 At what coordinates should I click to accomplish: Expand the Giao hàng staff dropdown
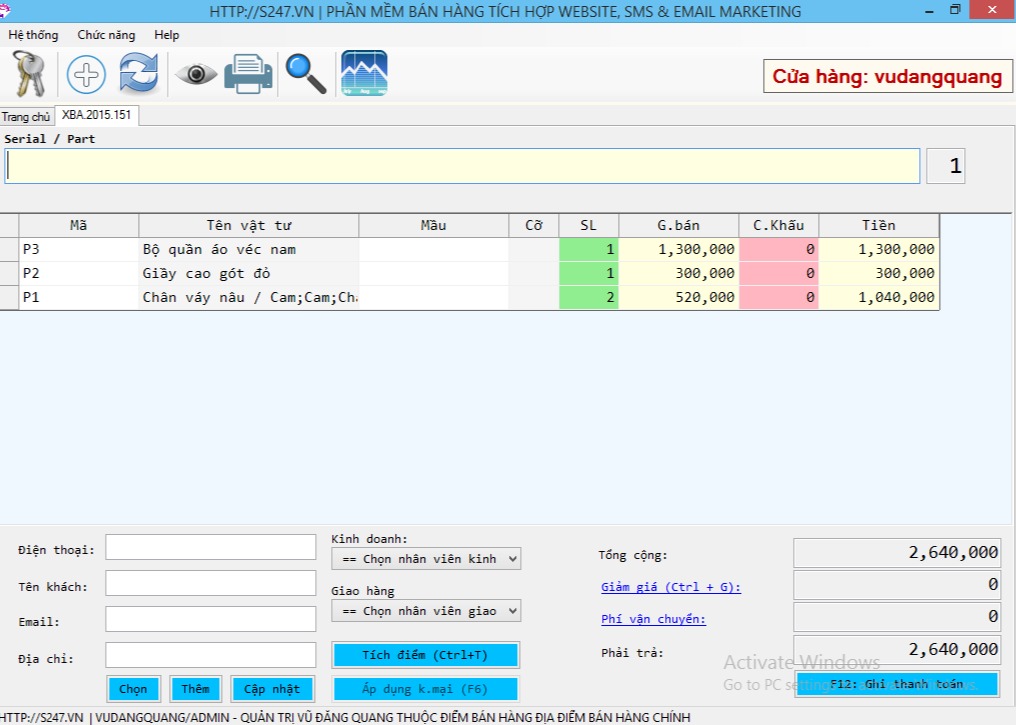pos(426,611)
